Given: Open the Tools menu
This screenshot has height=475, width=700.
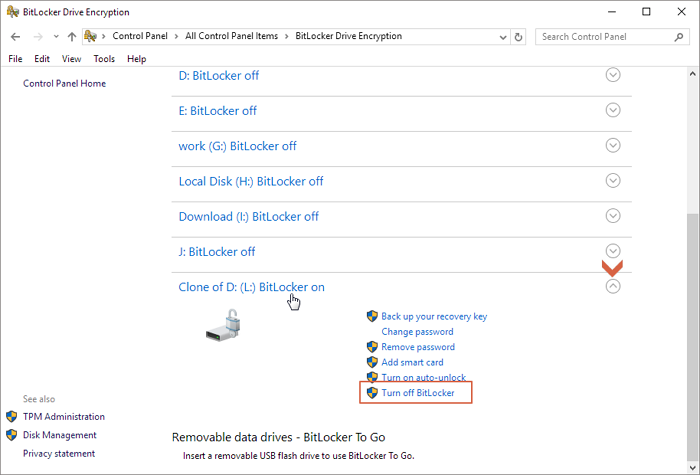Looking at the screenshot, I should pyautogui.click(x=104, y=59).
